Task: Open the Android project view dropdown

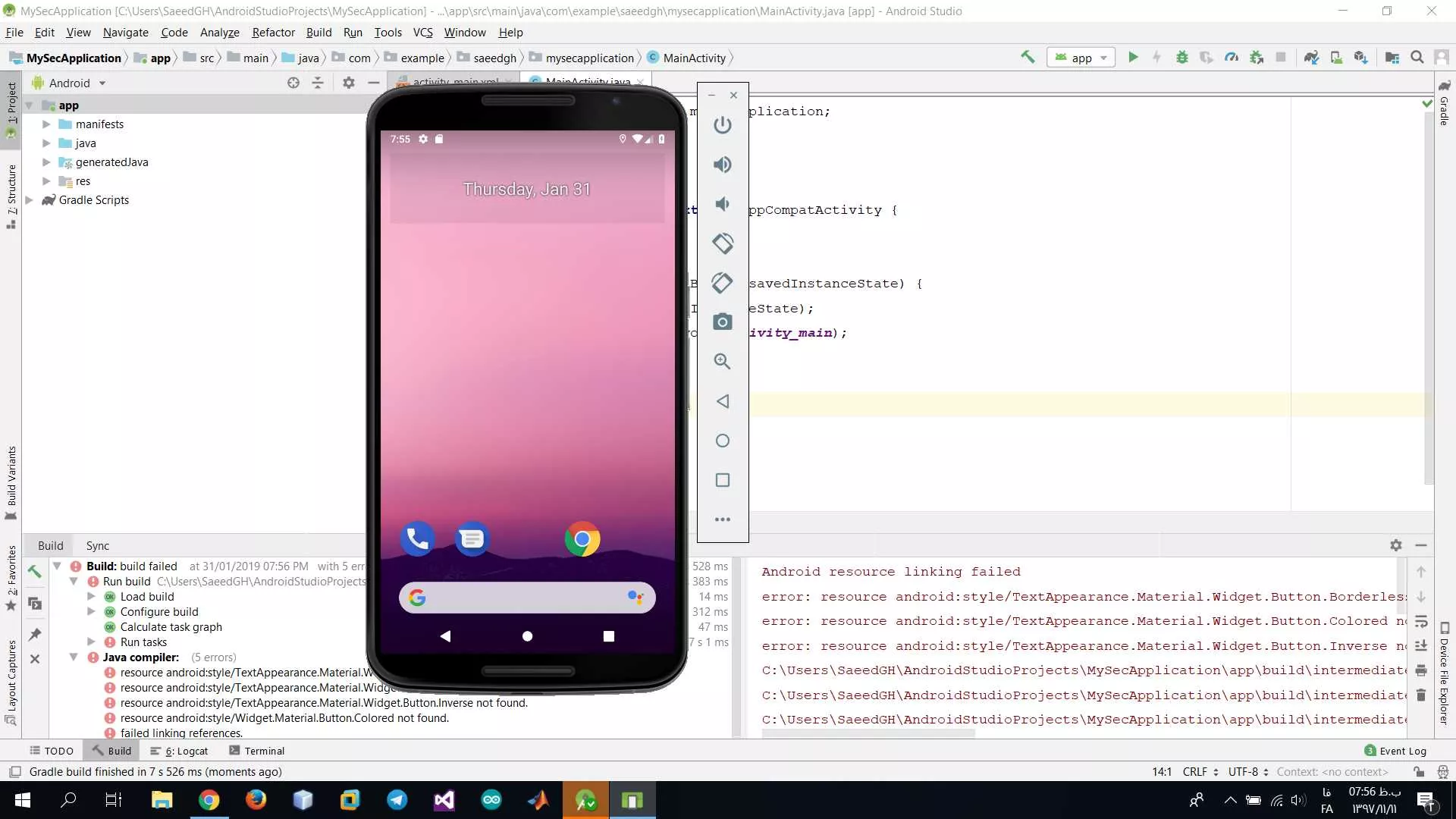Action: click(69, 83)
